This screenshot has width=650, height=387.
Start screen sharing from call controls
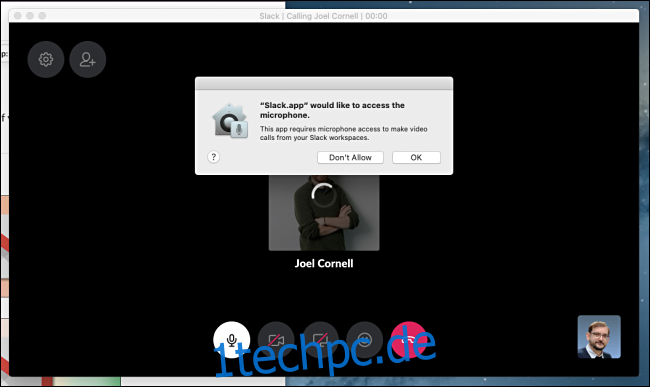click(320, 340)
